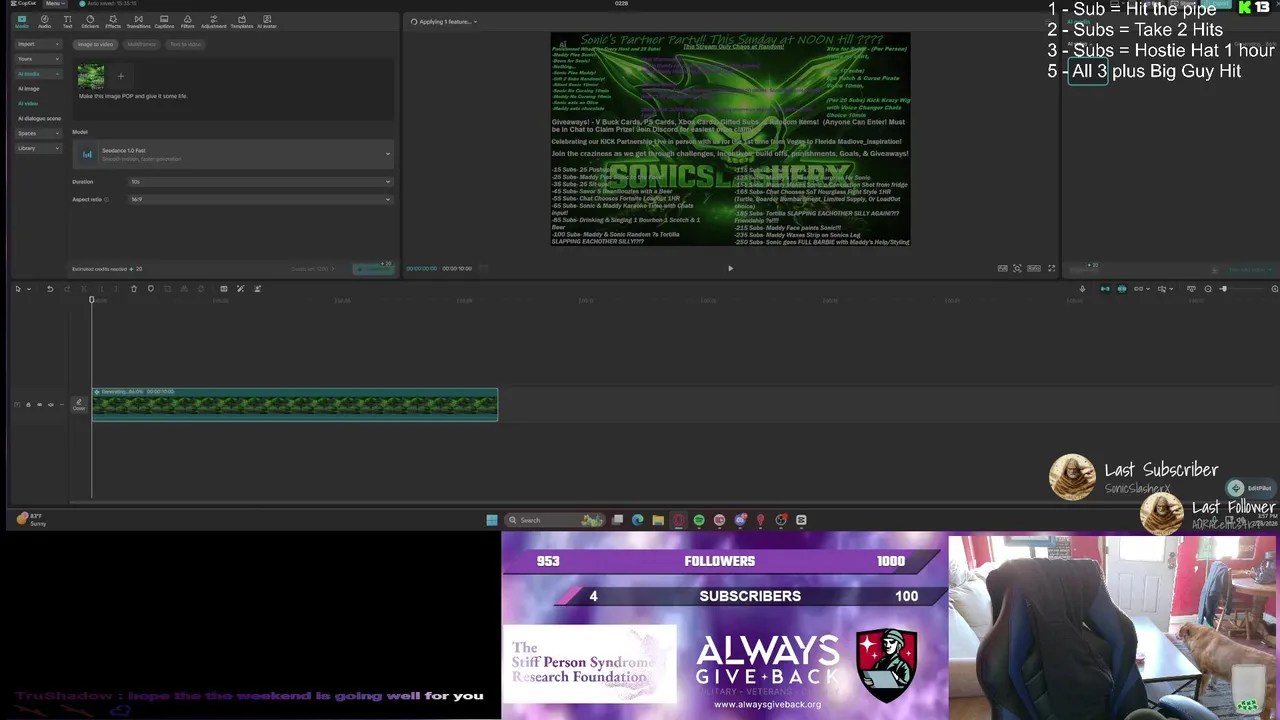Select AI dialogue scene in sidebar
This screenshot has width=1280, height=720.
39,119
